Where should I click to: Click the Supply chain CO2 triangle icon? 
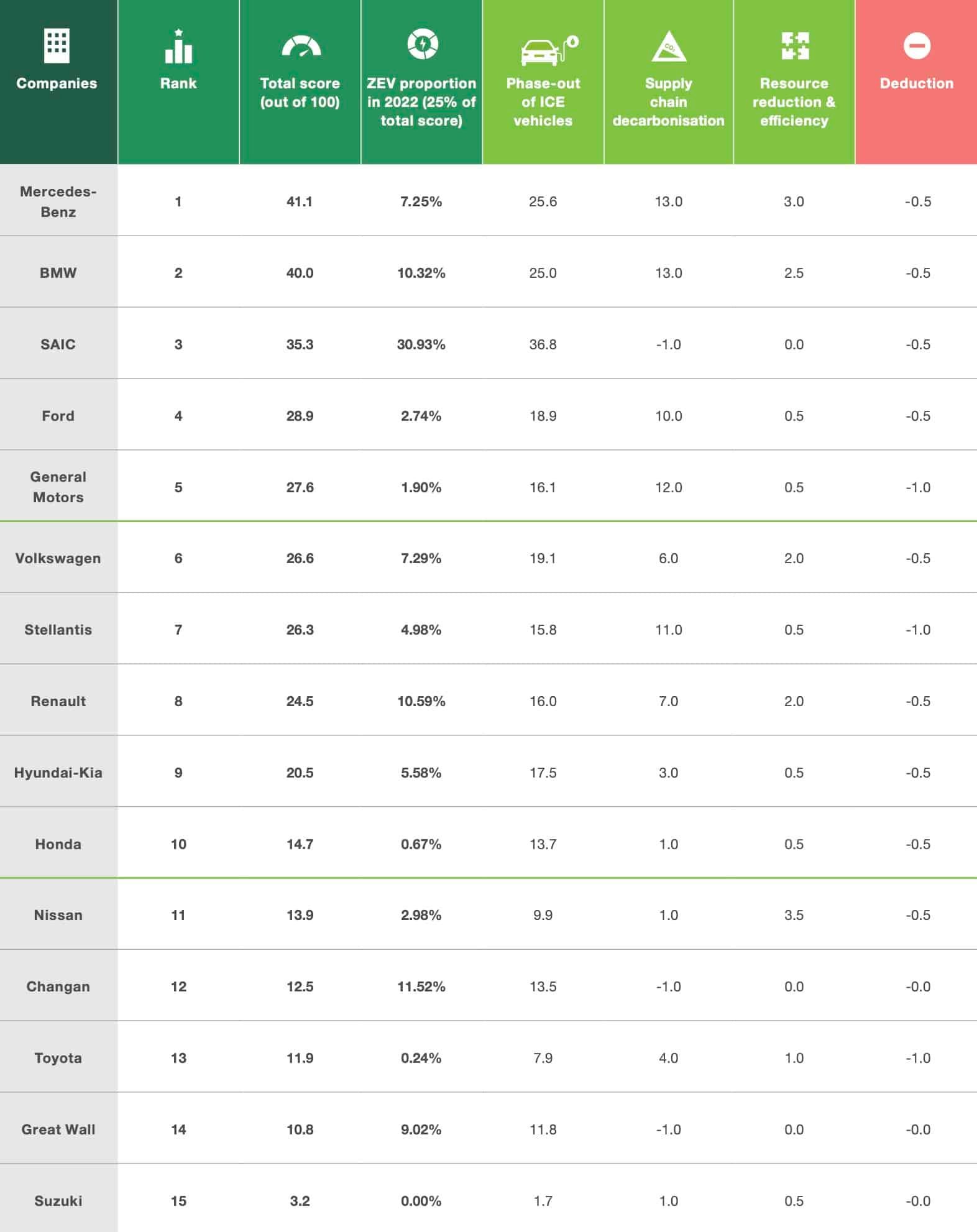(x=669, y=47)
